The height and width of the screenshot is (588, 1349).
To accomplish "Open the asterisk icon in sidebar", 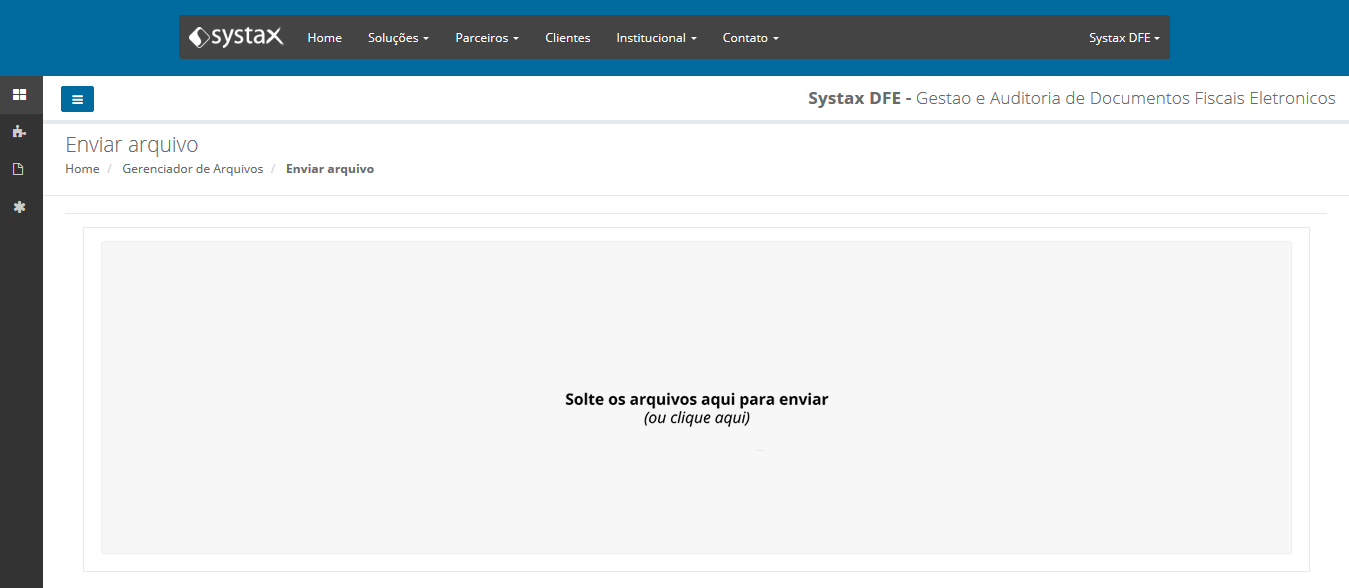I will (x=19, y=207).
